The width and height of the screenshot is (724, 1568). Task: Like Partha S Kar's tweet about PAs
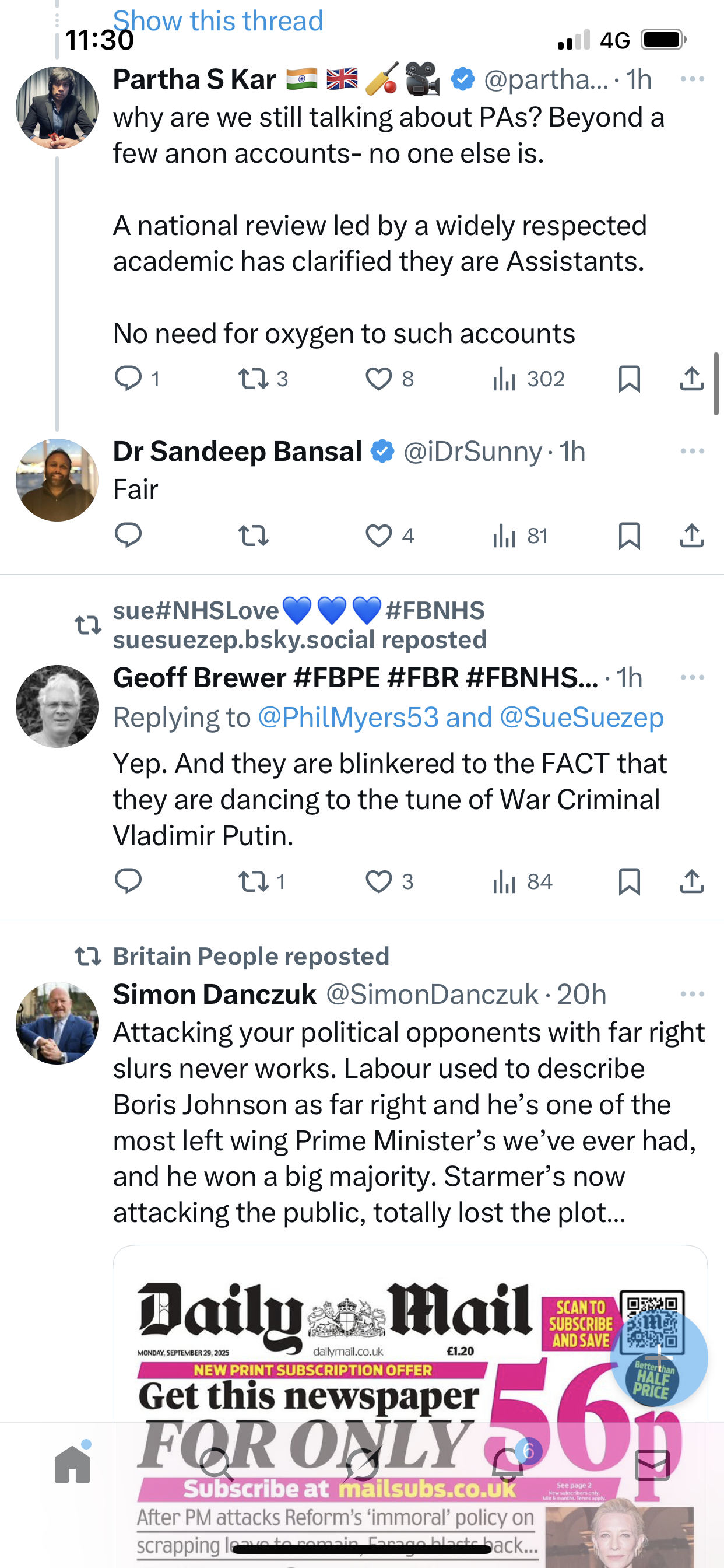coord(378,379)
